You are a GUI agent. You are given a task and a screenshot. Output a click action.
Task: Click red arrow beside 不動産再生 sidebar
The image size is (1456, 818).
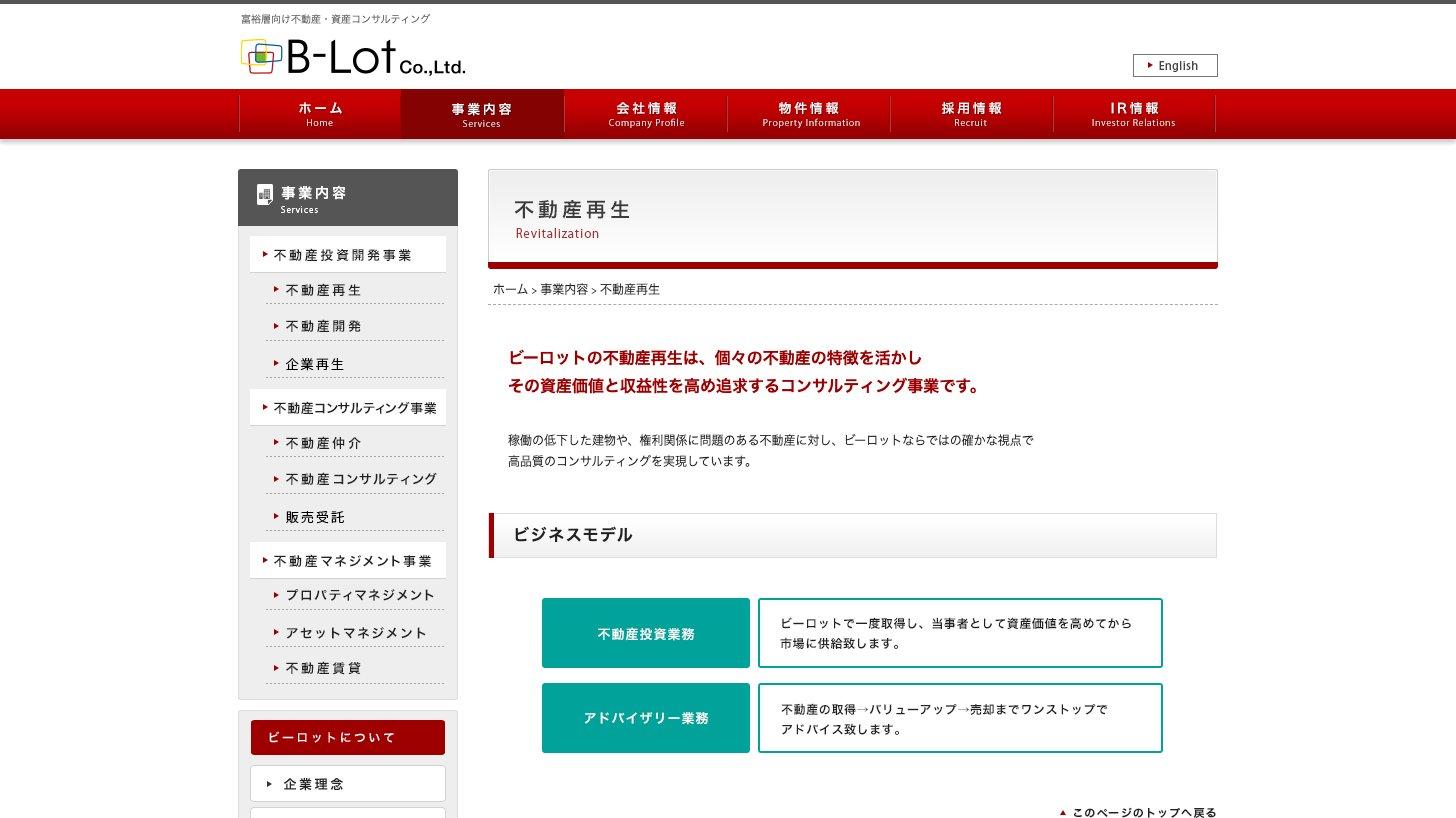[x=276, y=289]
